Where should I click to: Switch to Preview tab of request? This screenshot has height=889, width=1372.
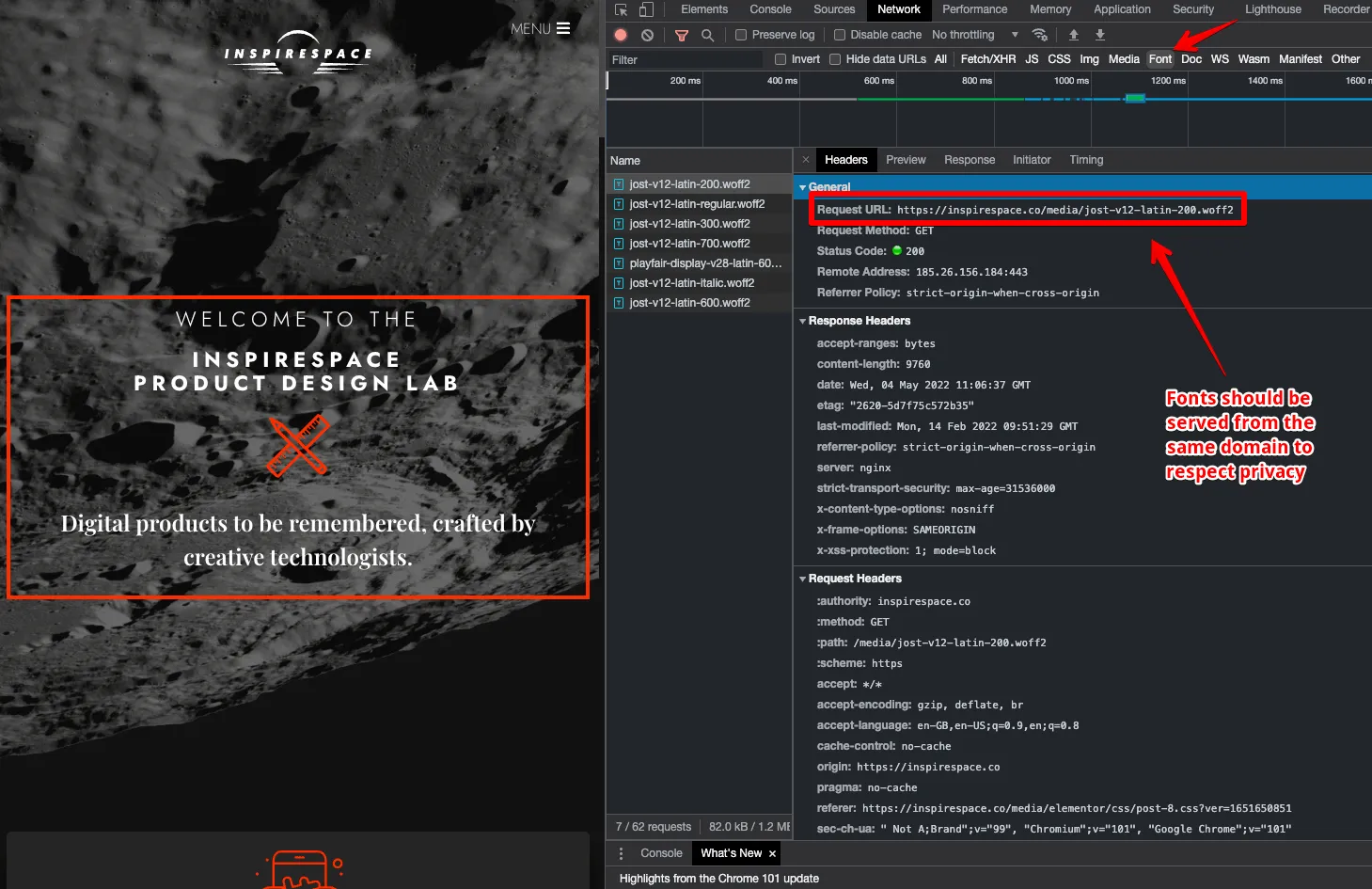tap(906, 160)
